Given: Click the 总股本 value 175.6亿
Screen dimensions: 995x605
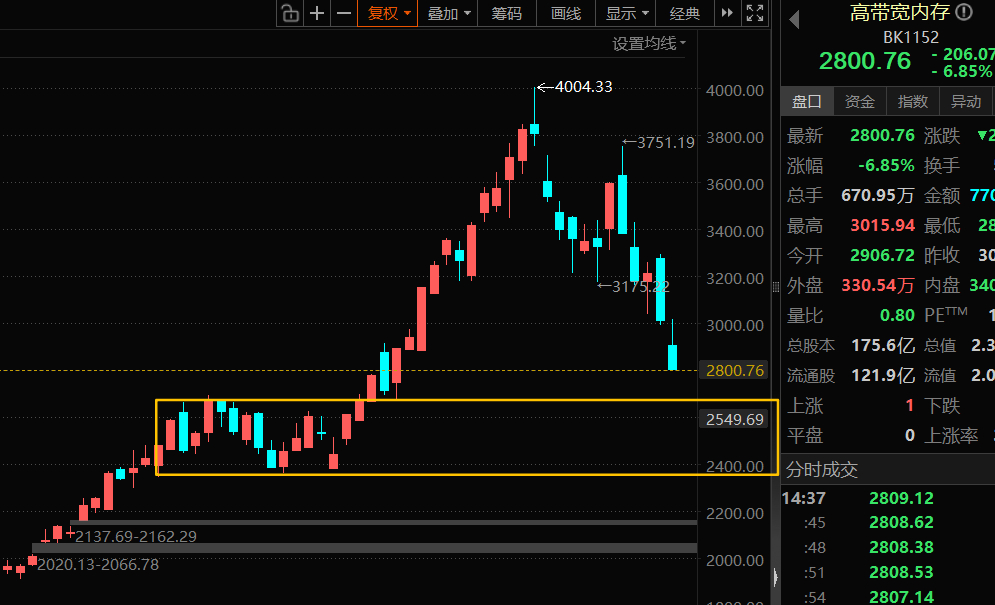Looking at the screenshot, I should pos(883,345).
